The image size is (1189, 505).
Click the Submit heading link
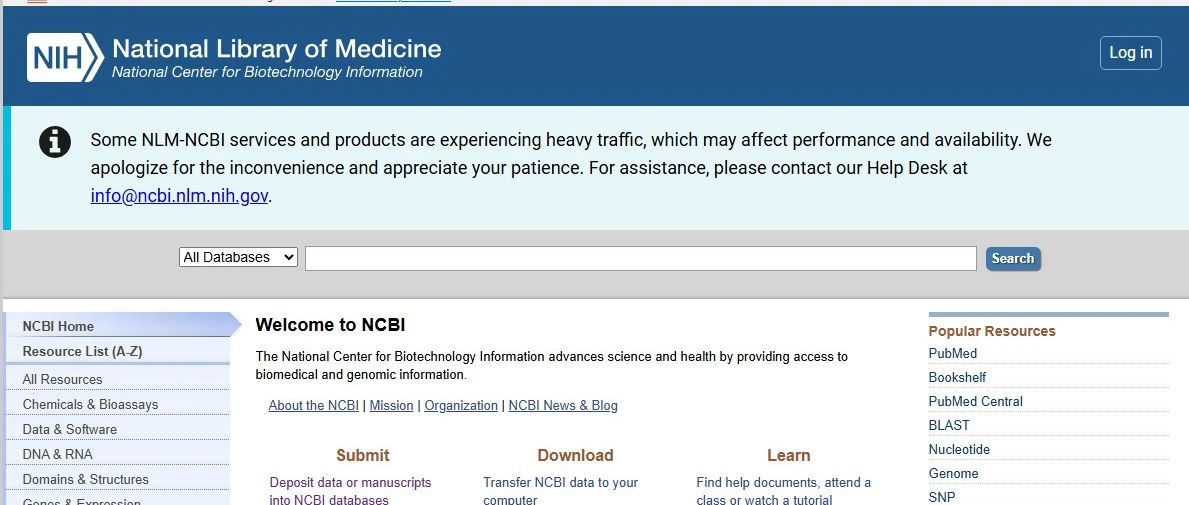(x=362, y=456)
